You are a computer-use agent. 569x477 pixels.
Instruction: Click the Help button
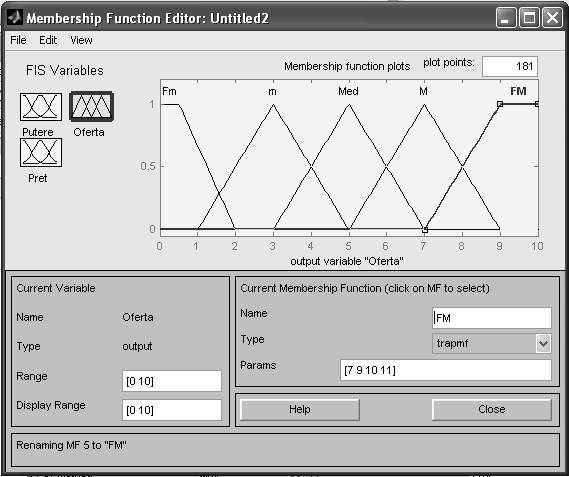point(300,409)
